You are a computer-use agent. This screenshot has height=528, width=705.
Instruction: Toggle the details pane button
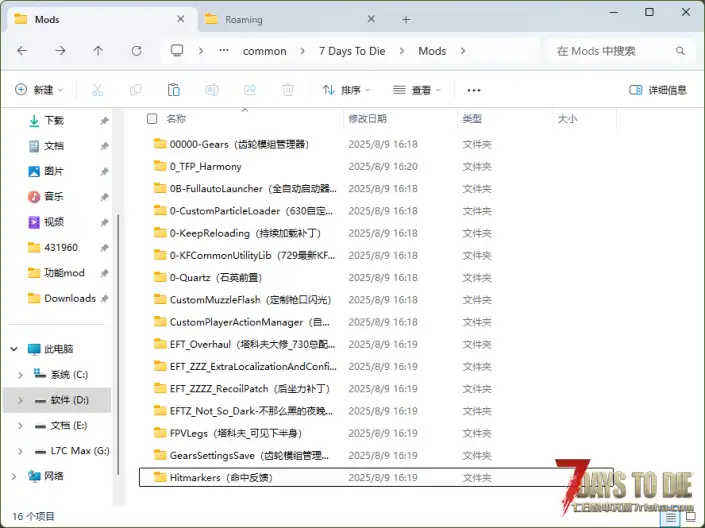click(x=658, y=90)
